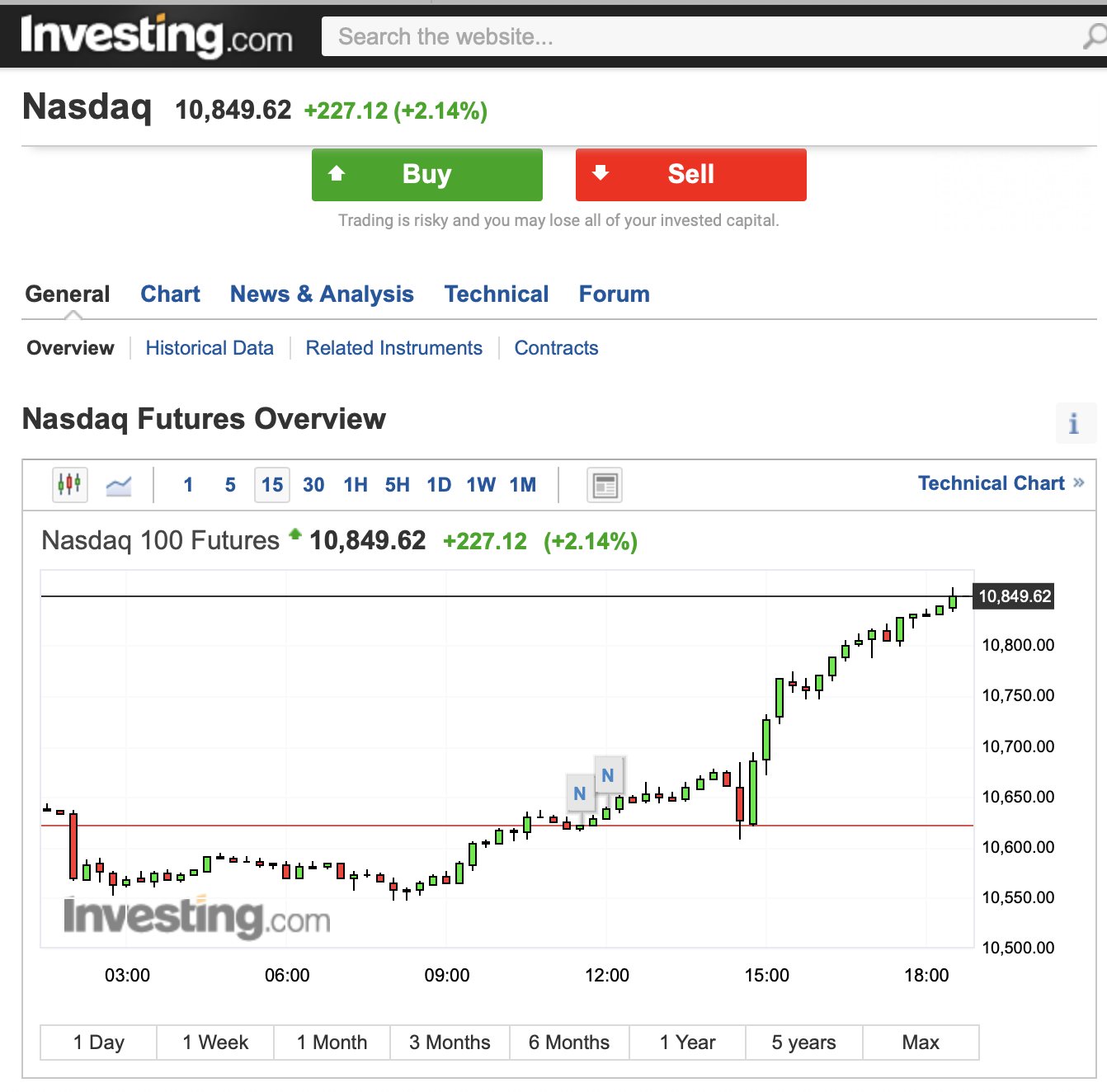
Task: Click the search magnifier icon
Action: (1094, 36)
